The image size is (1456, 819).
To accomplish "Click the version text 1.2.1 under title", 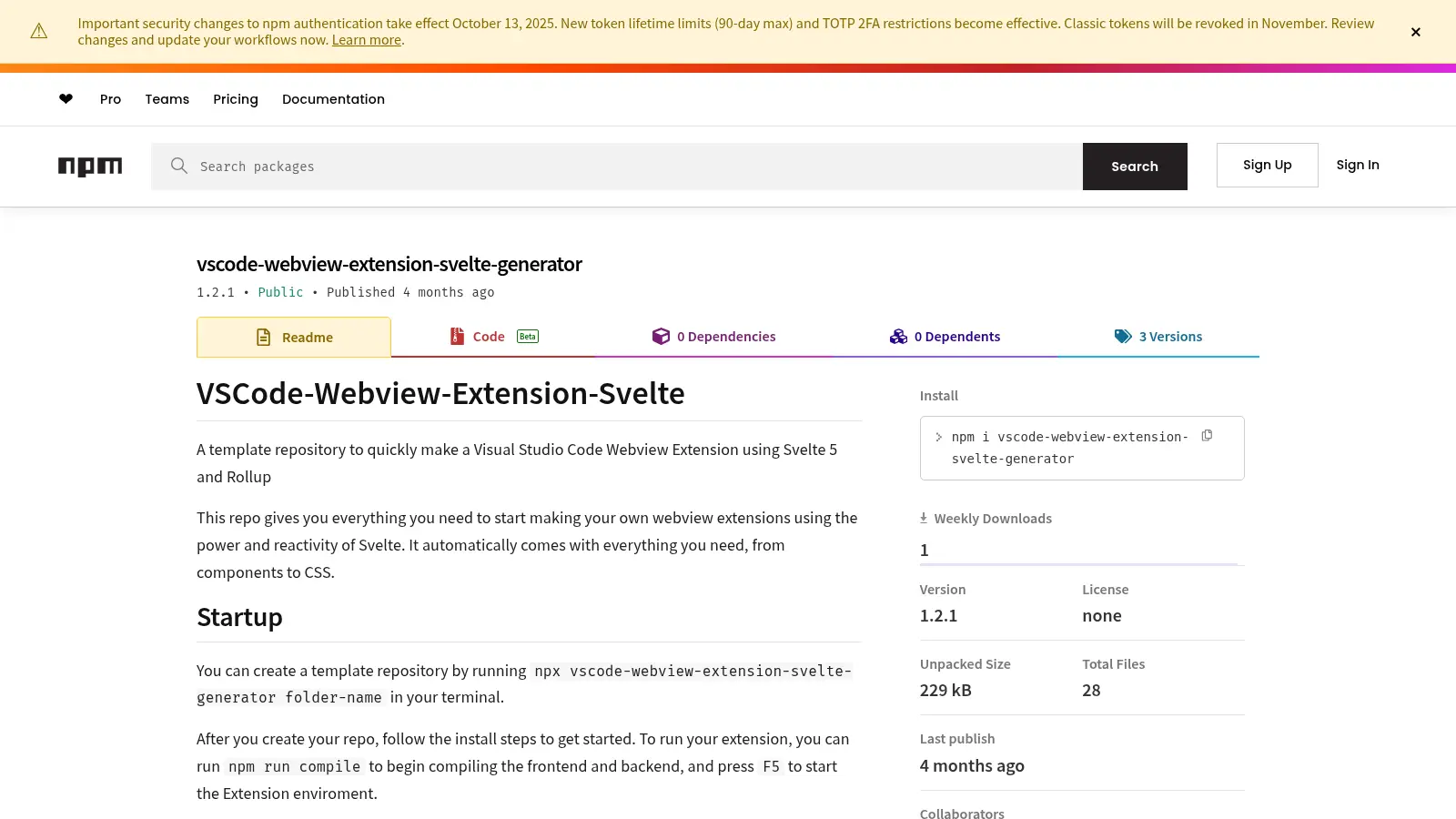I will point(216,292).
